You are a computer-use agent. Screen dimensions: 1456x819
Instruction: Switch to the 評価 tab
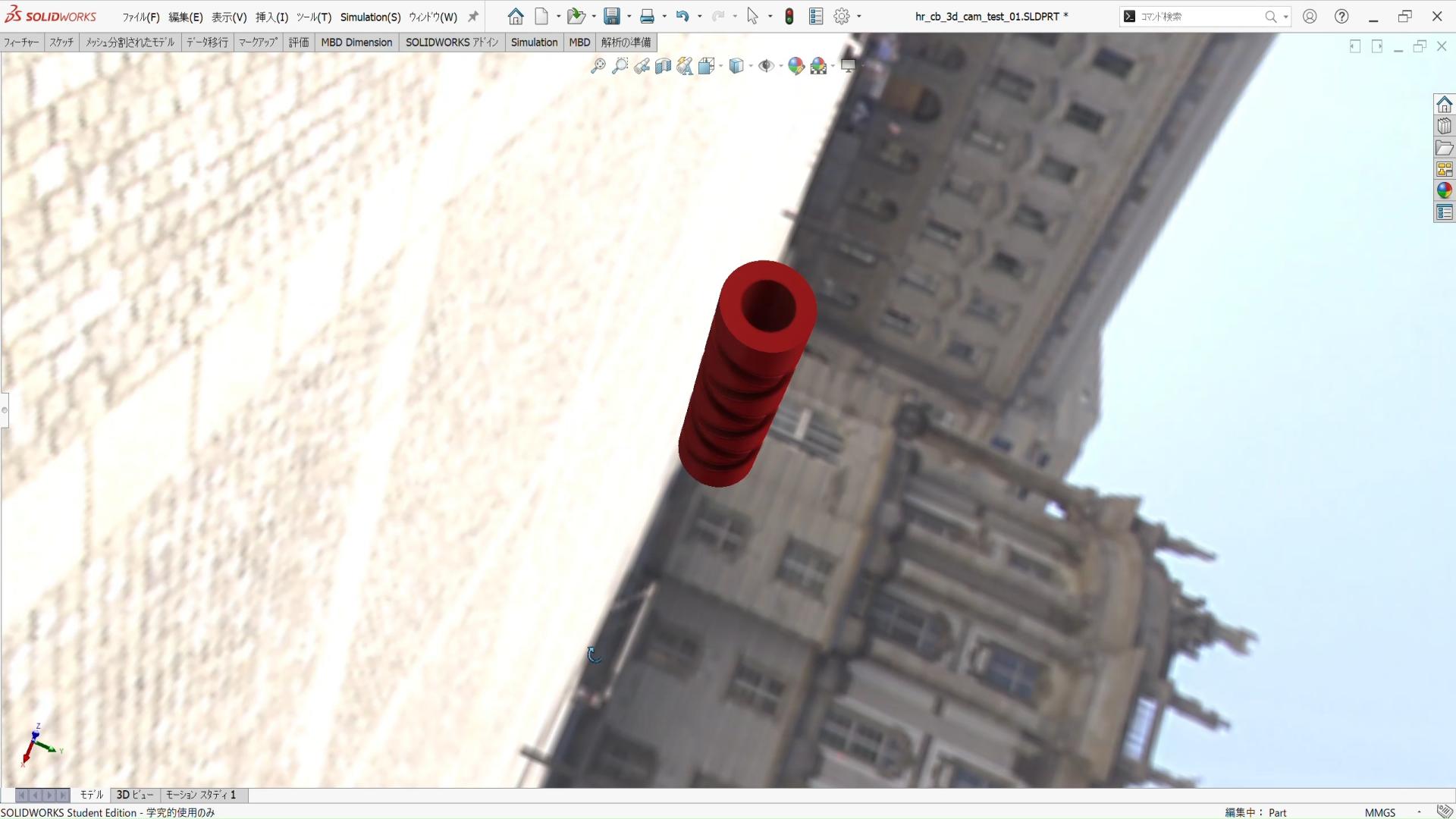(x=299, y=42)
